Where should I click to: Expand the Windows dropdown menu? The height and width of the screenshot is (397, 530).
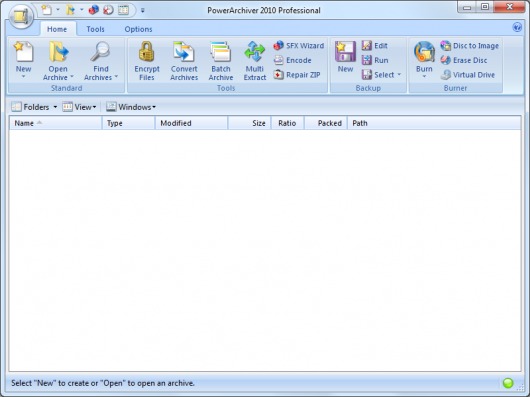pos(131,107)
